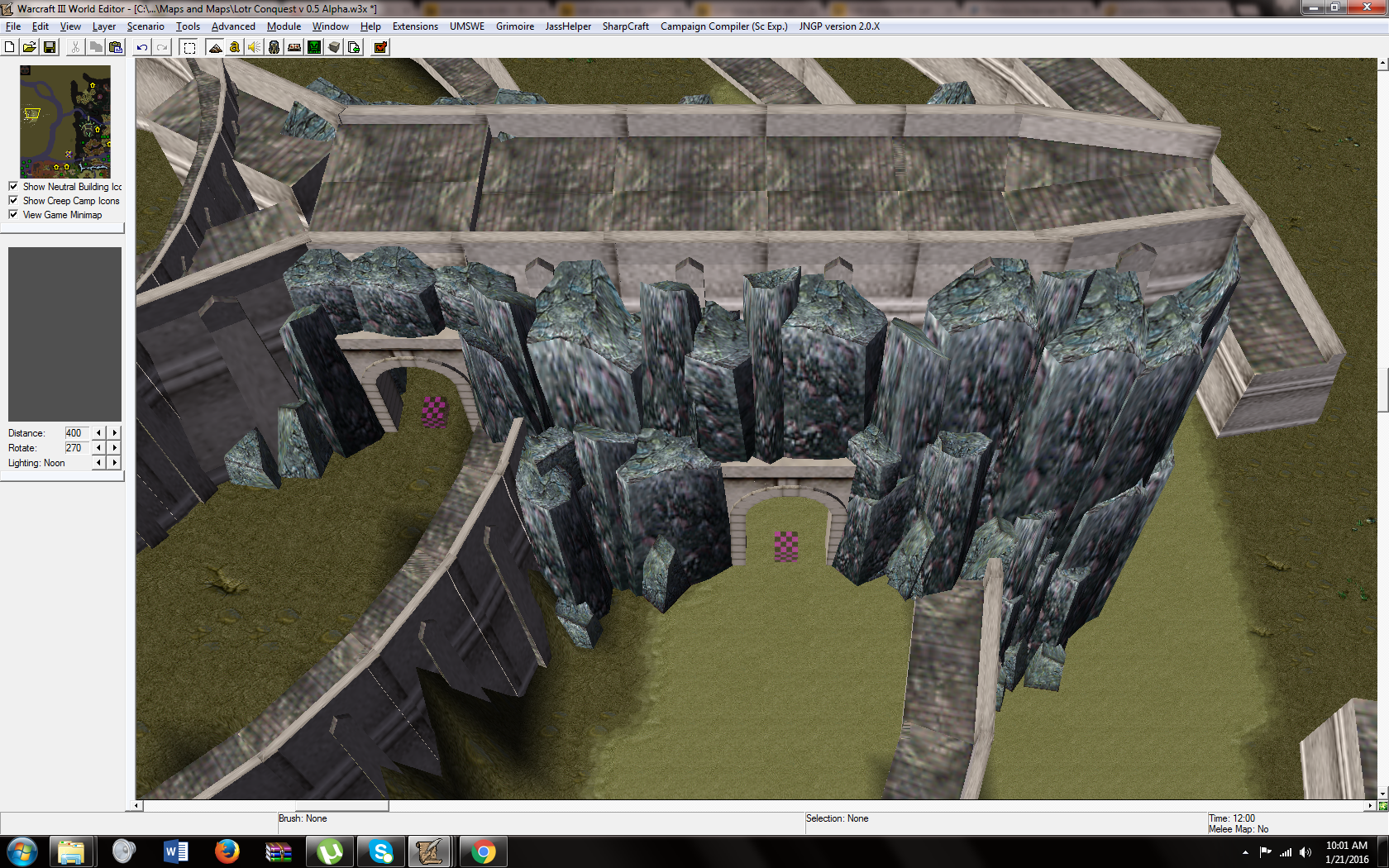Screen dimensions: 1389x868
Task: Open a map file with folder icon
Action: tap(30, 47)
